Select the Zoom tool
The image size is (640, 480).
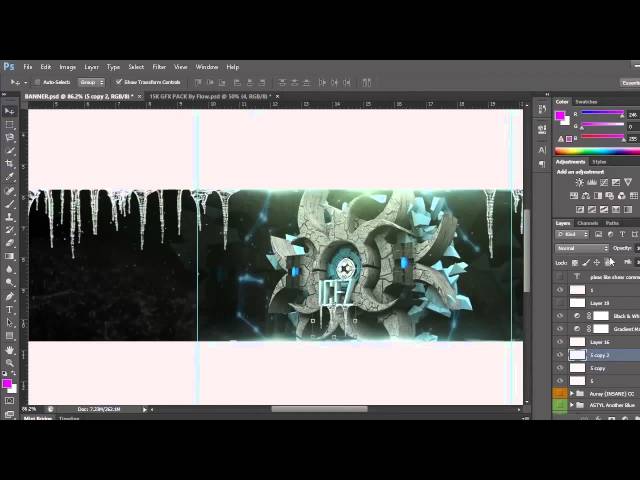pos(9,363)
